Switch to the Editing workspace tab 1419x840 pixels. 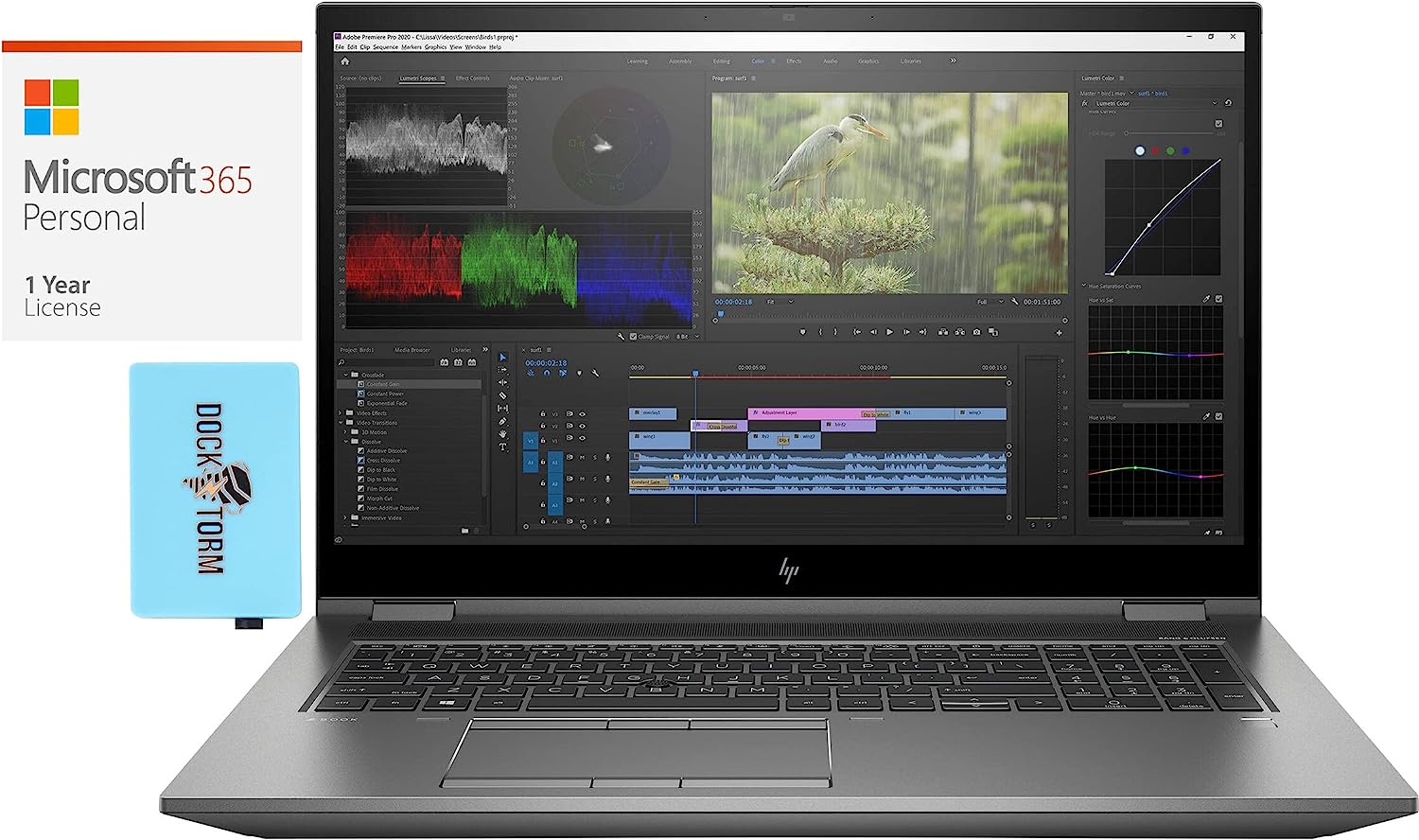click(722, 61)
